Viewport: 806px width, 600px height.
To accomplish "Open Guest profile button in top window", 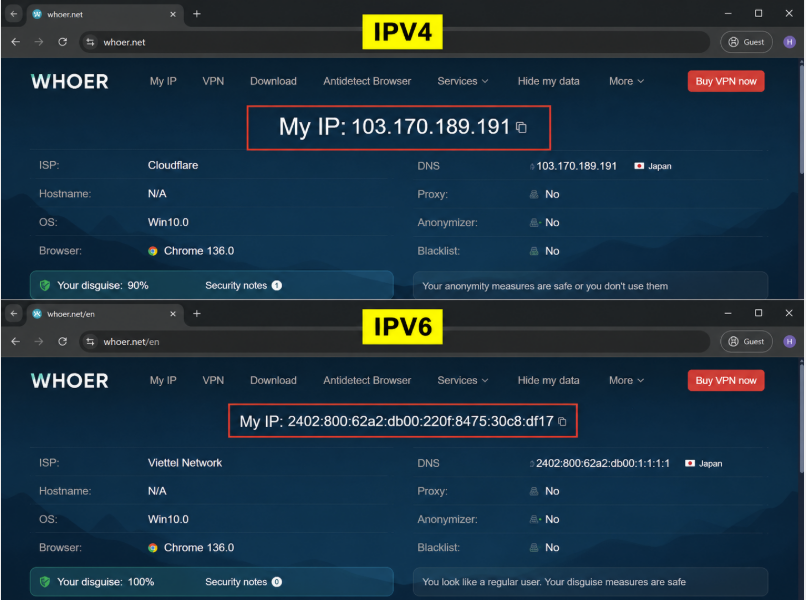I will (746, 42).
